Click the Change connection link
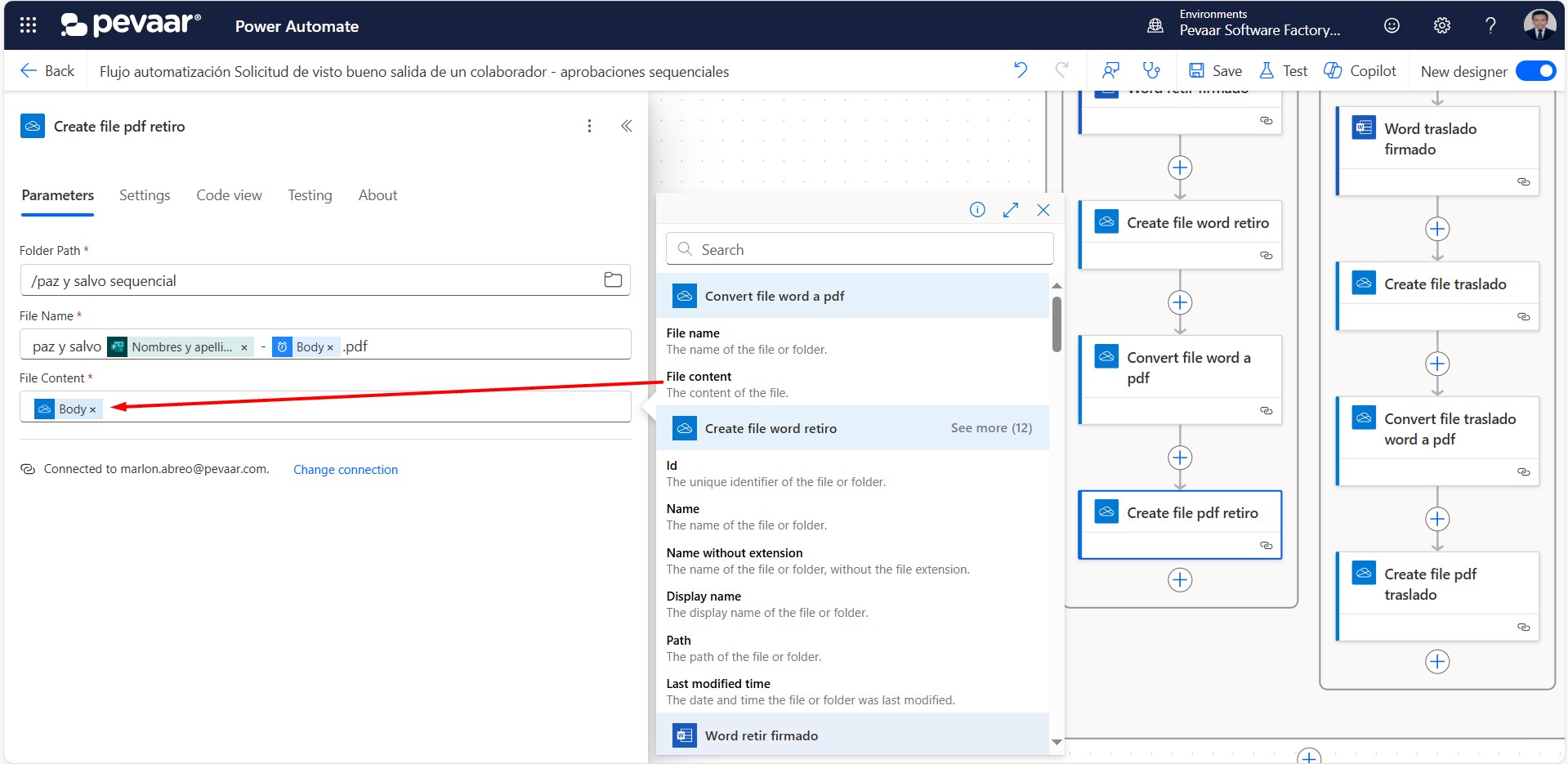 [x=346, y=470]
